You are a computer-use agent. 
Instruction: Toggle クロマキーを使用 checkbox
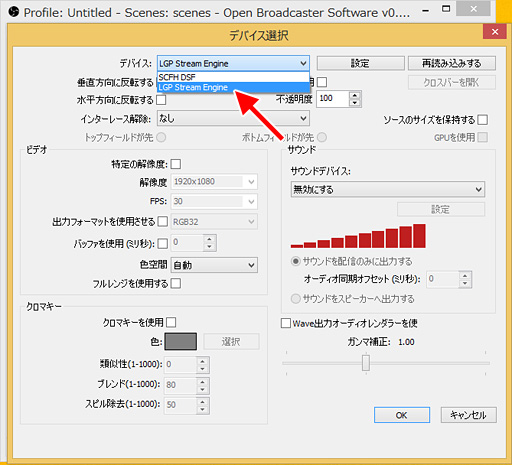(171, 322)
